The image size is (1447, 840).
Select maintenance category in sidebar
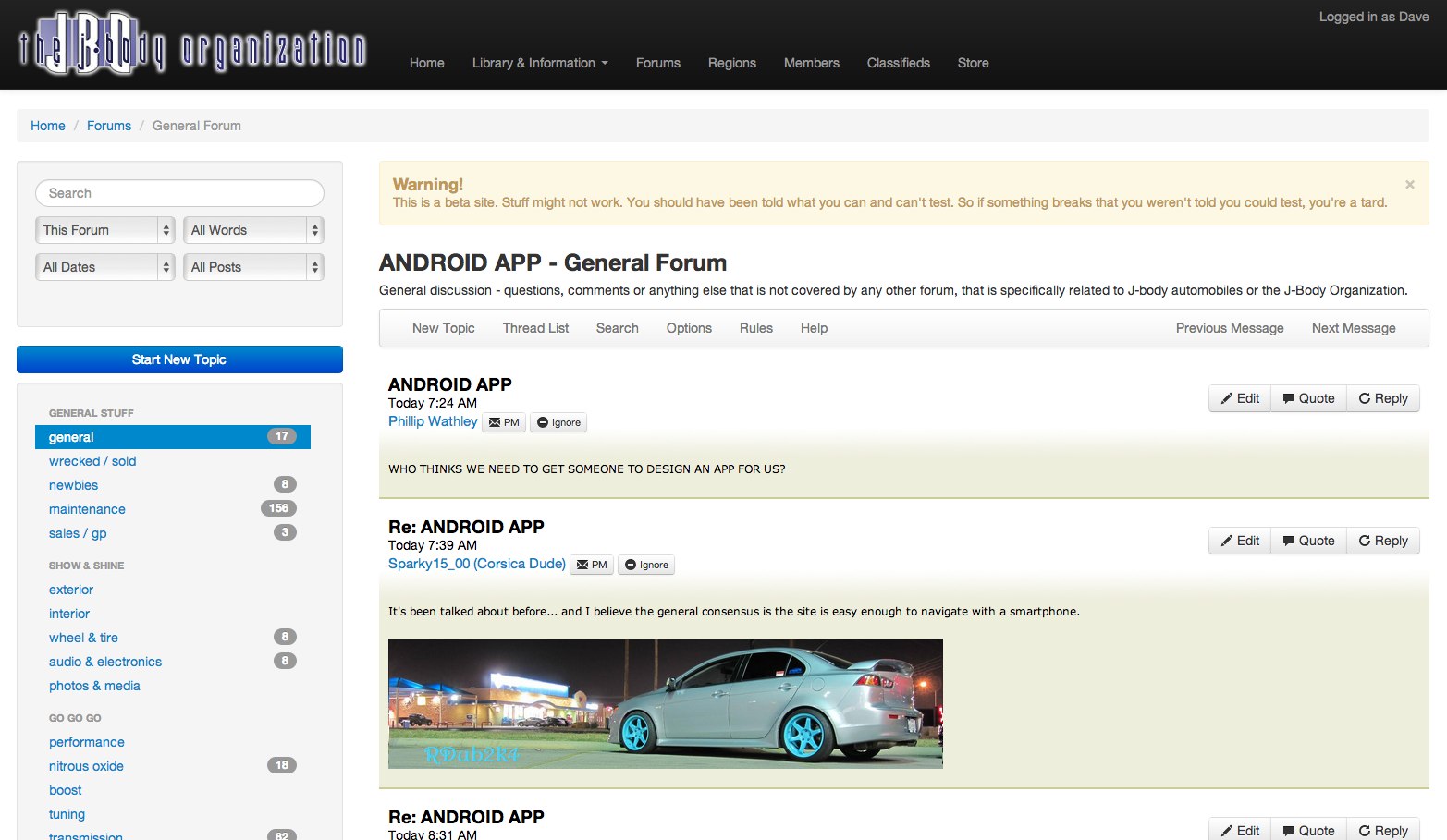point(87,509)
